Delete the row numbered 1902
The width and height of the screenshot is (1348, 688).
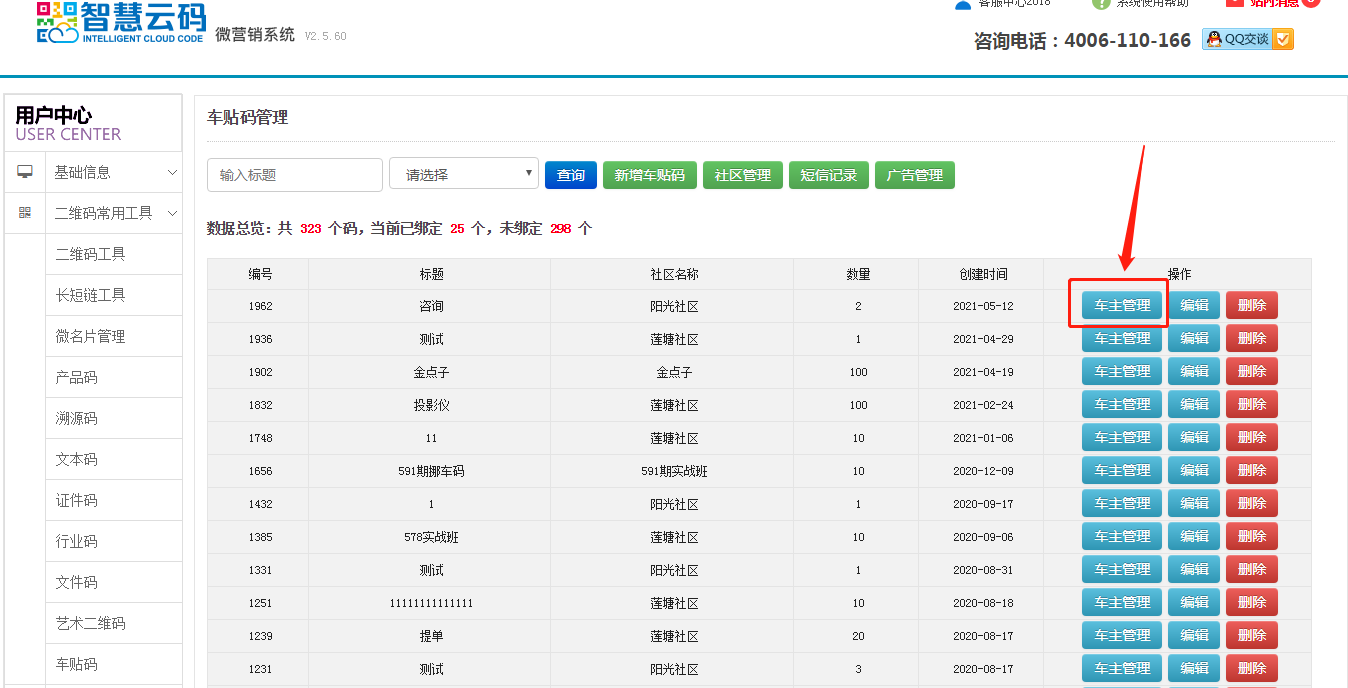click(x=1251, y=372)
